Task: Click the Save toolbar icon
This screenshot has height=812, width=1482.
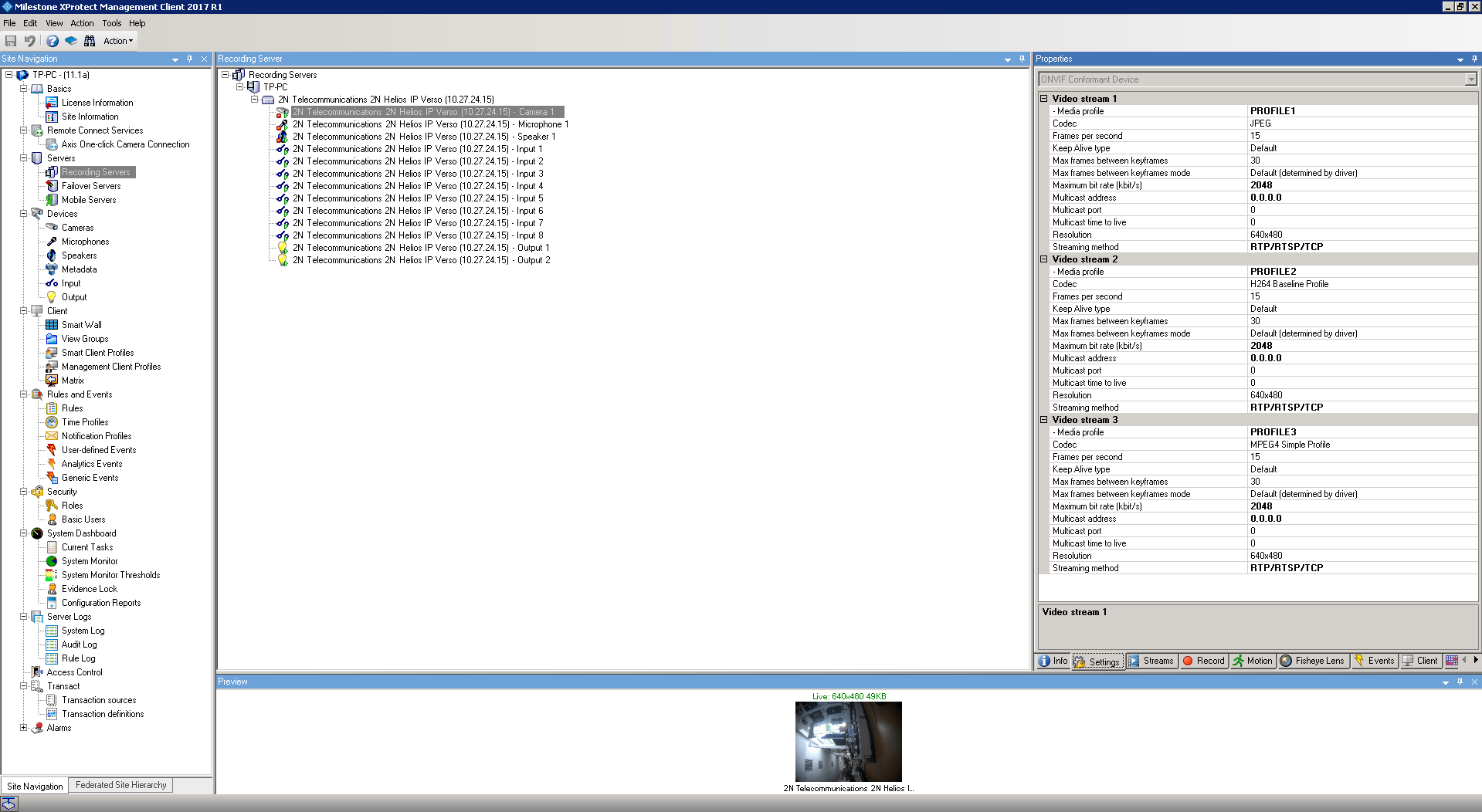Action: 11,41
